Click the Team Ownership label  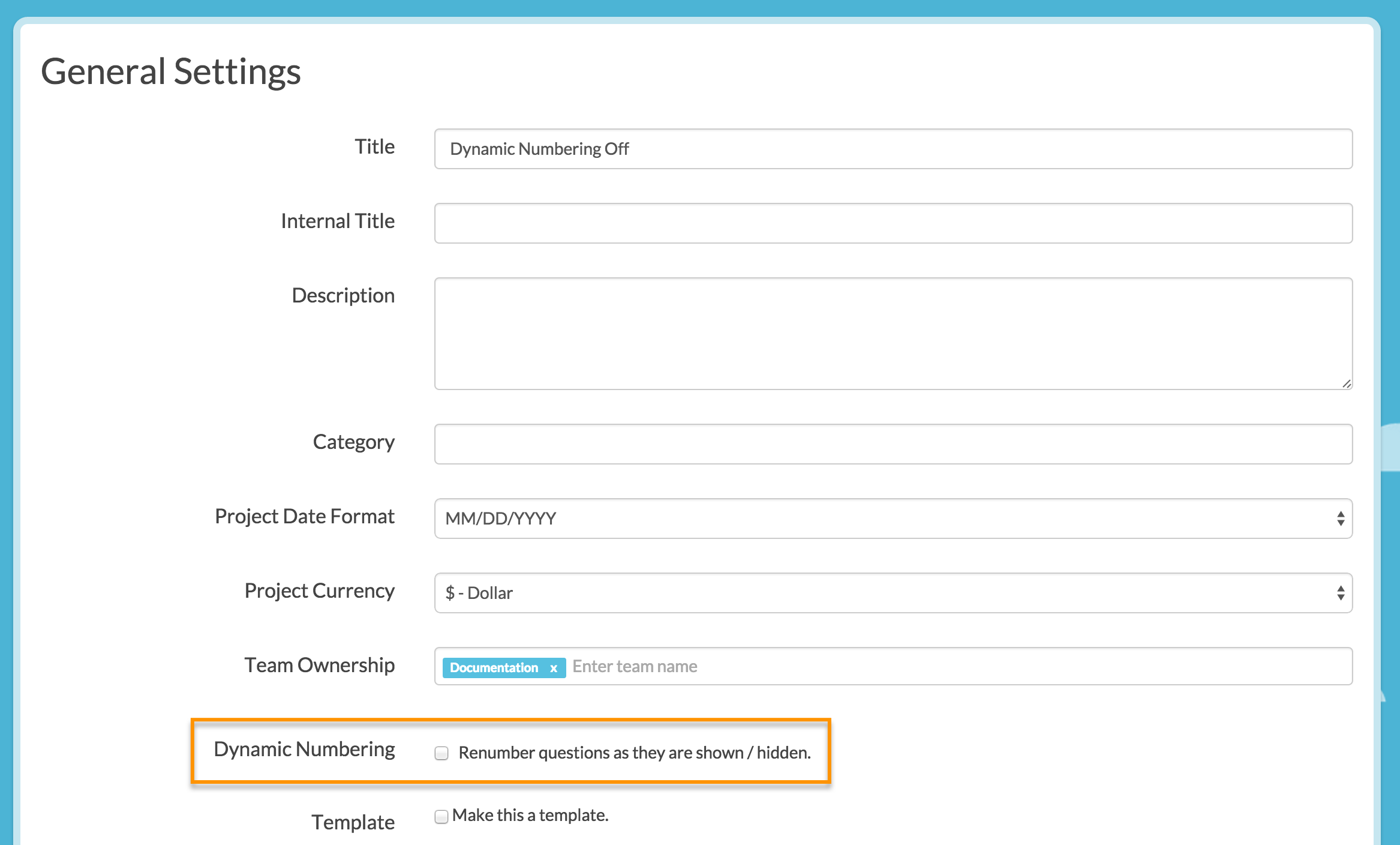pyautogui.click(x=319, y=666)
